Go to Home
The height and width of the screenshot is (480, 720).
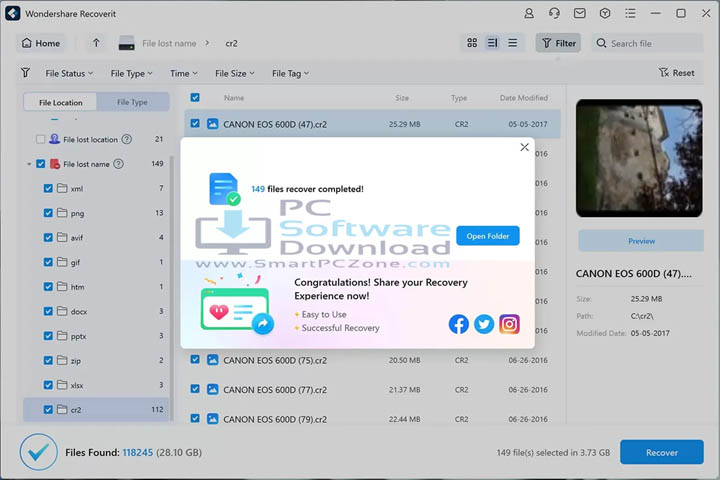tap(41, 43)
